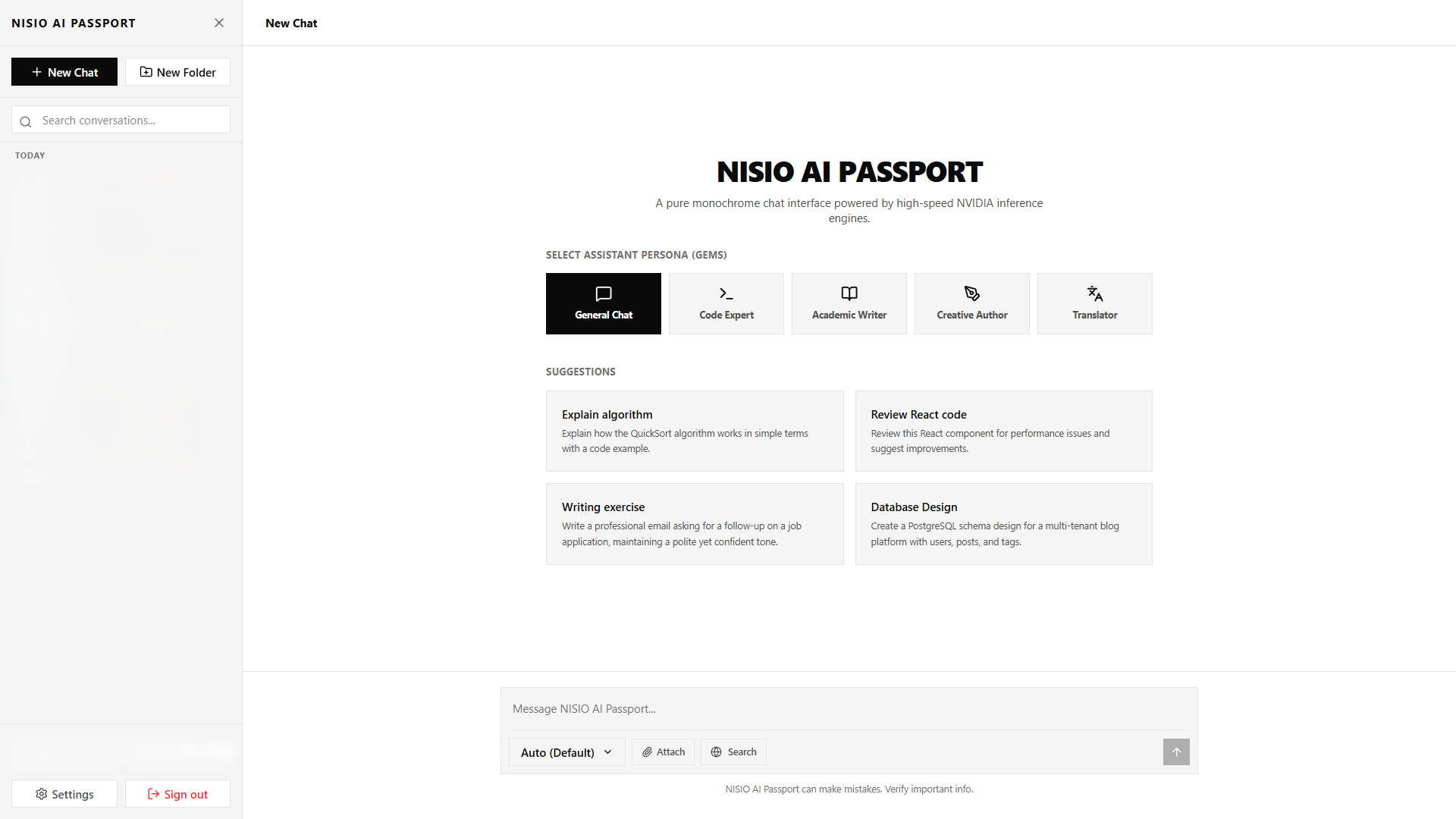Click the NISIO AI PASSPORT sidebar title
The width and height of the screenshot is (1456, 819).
point(74,24)
